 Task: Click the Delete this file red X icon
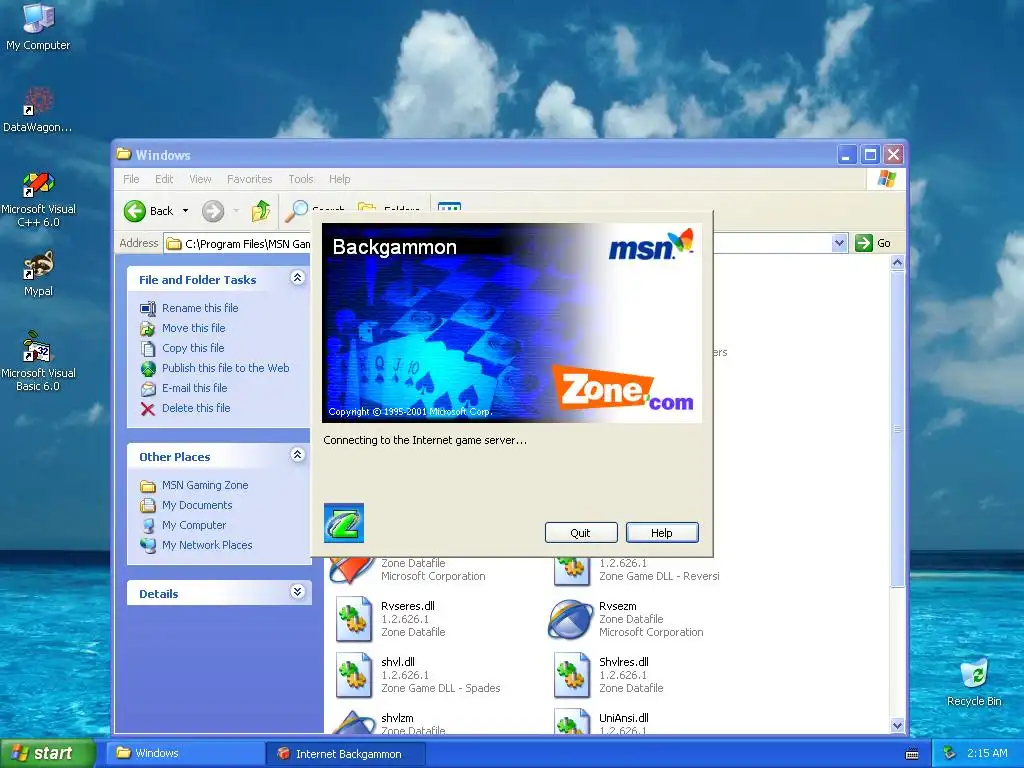click(x=148, y=409)
